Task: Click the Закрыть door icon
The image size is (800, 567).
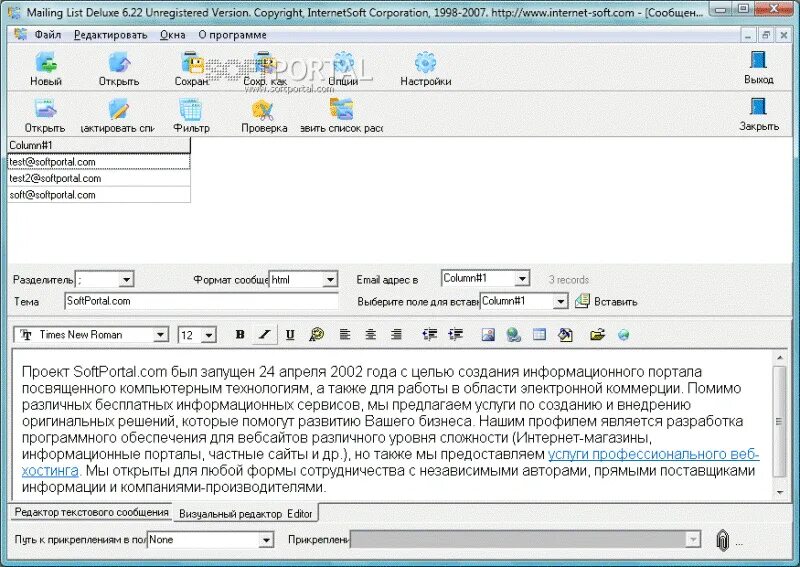Action: (759, 107)
